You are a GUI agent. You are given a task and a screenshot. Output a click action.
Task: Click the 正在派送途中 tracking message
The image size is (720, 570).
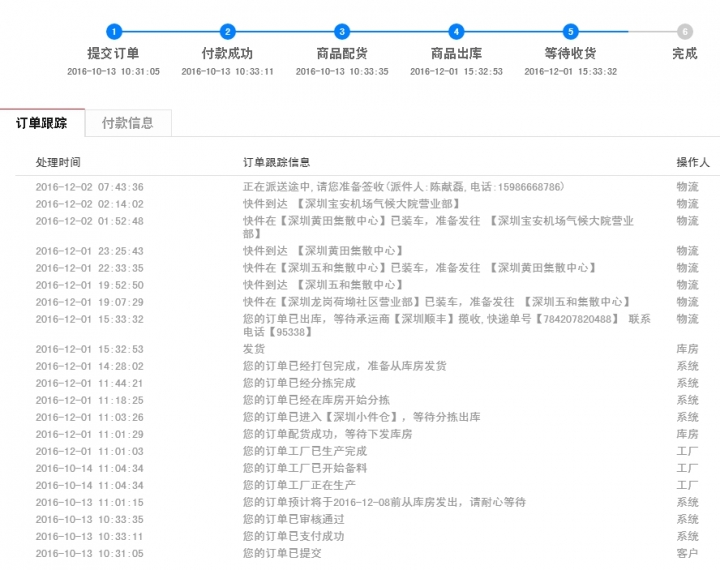pos(404,187)
